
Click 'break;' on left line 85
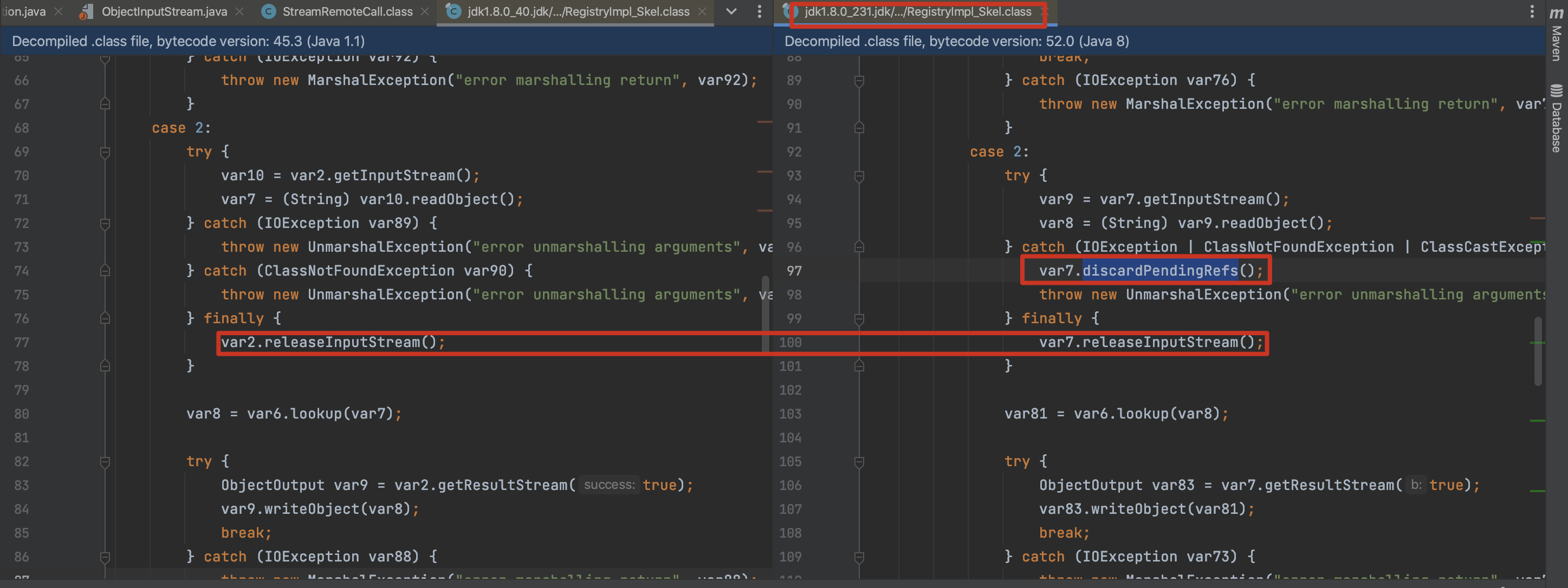pyautogui.click(x=247, y=533)
